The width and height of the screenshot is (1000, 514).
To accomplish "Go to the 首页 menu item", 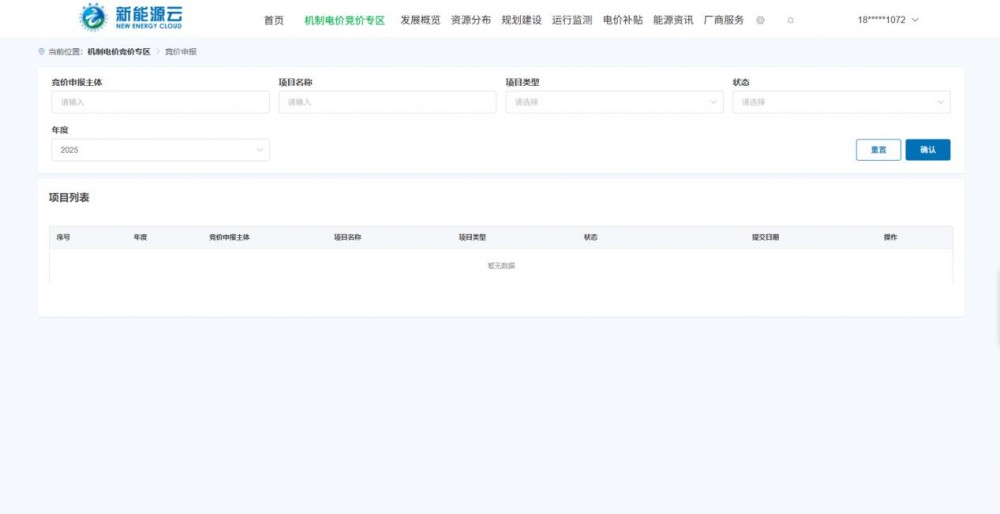I will pos(273,20).
